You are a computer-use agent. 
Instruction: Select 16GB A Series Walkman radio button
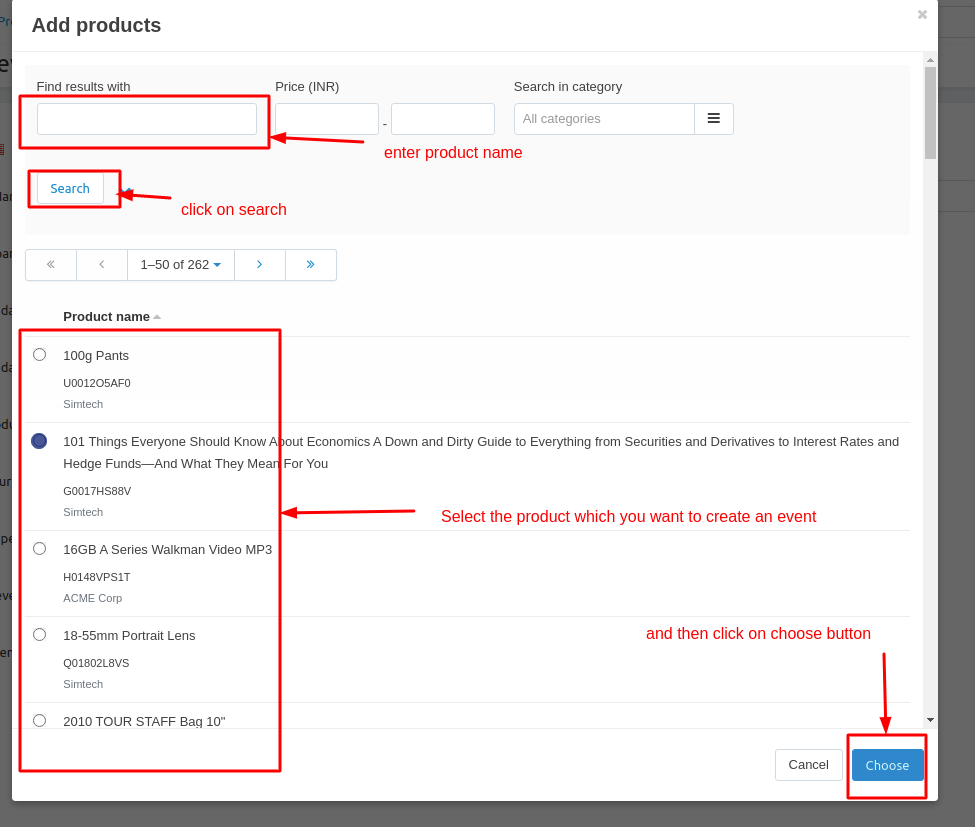(39, 549)
